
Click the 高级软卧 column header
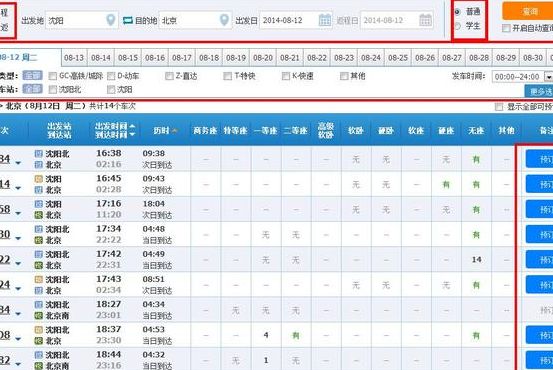tap(326, 131)
